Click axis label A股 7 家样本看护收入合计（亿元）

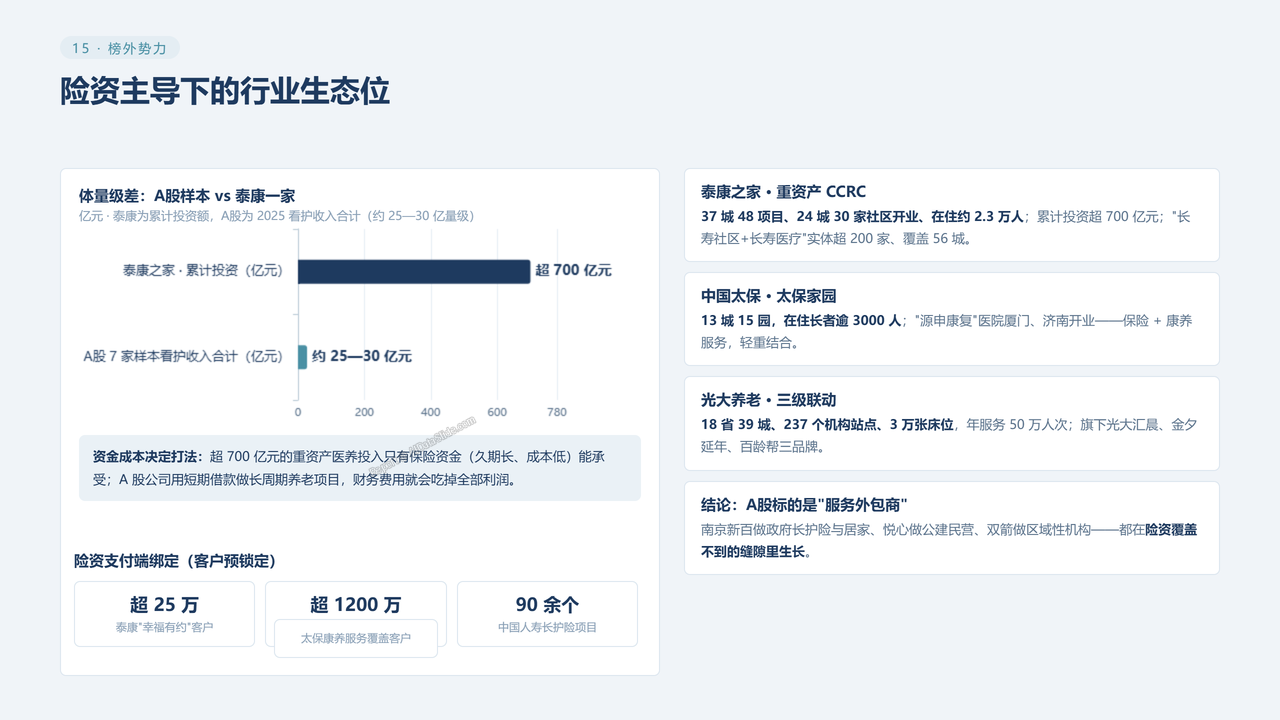click(184, 357)
